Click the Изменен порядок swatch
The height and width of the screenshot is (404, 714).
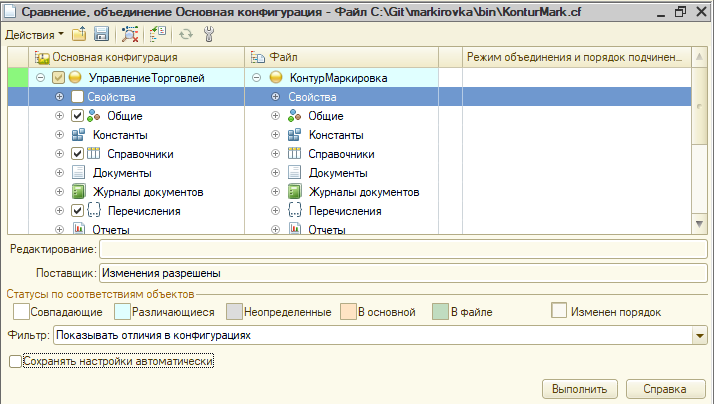[x=559, y=310]
